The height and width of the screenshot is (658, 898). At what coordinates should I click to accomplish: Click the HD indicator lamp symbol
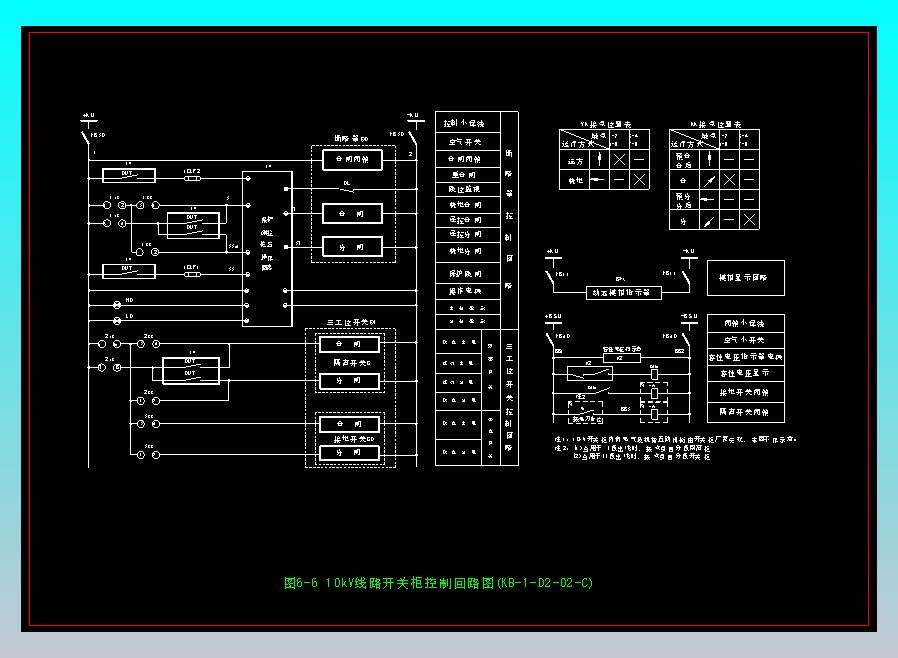pyautogui.click(x=117, y=304)
